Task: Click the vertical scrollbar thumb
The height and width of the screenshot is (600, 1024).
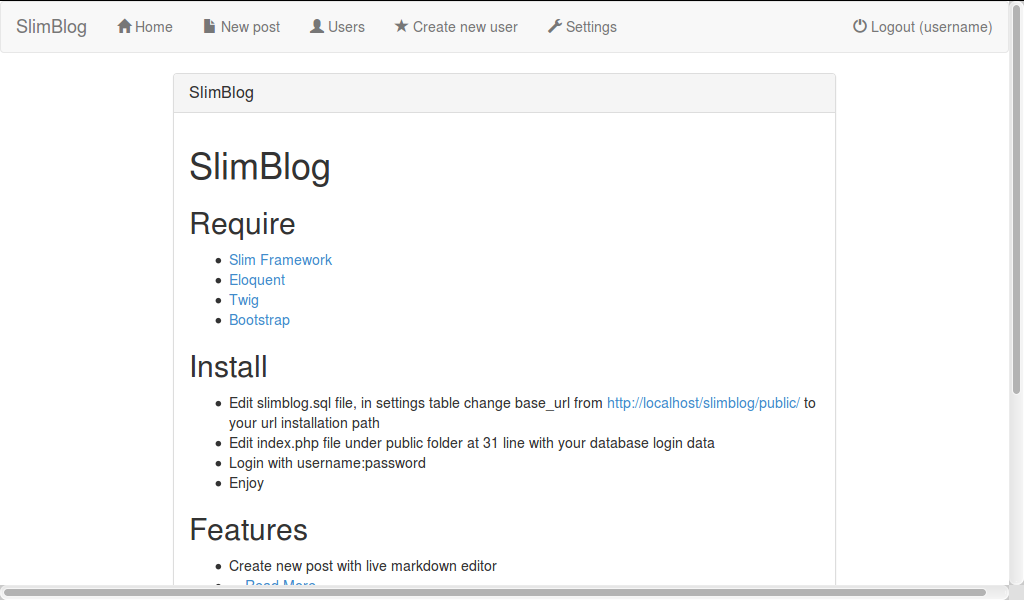Action: (x=1016, y=198)
